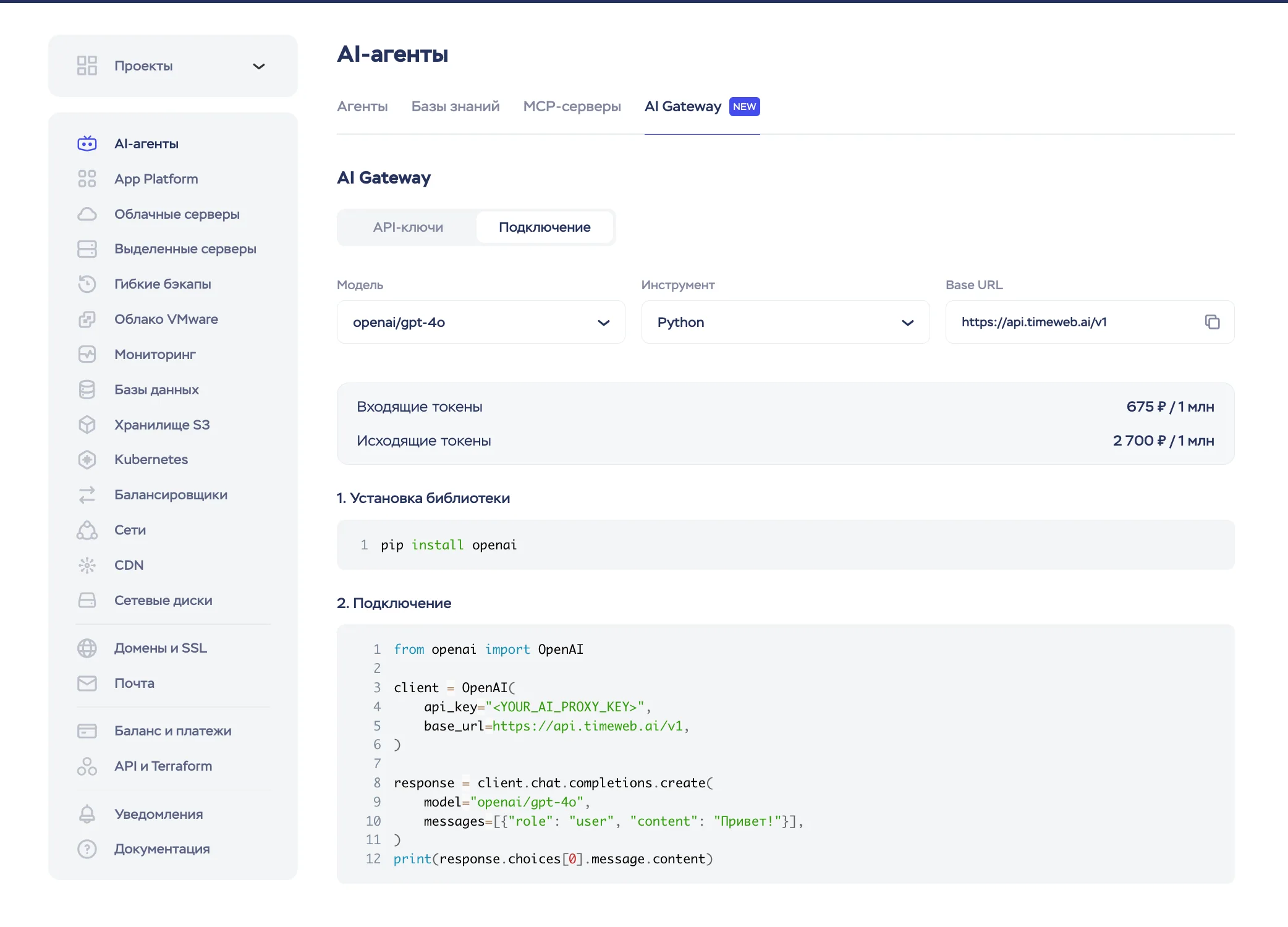Click the model="openai/gpt-4o" code line
This screenshot has width=1288, height=927.
point(507,802)
